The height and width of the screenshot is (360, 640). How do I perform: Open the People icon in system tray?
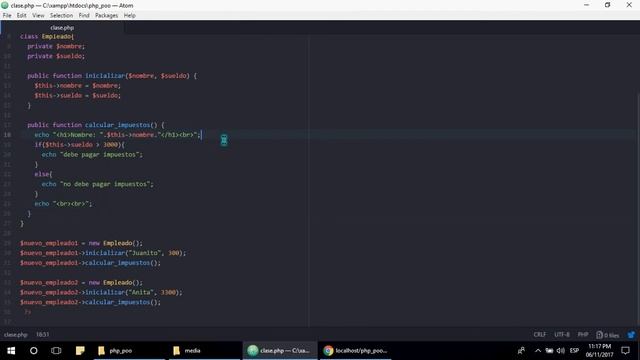521,351
